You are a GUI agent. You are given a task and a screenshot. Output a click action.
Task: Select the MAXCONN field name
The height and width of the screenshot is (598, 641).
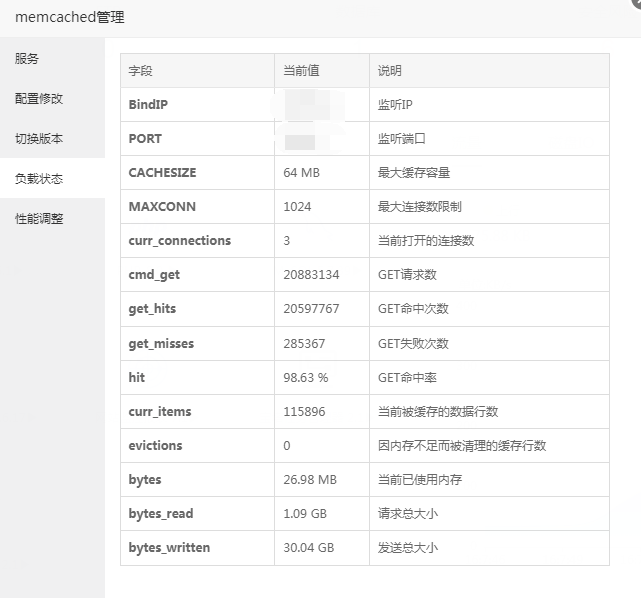click(162, 206)
